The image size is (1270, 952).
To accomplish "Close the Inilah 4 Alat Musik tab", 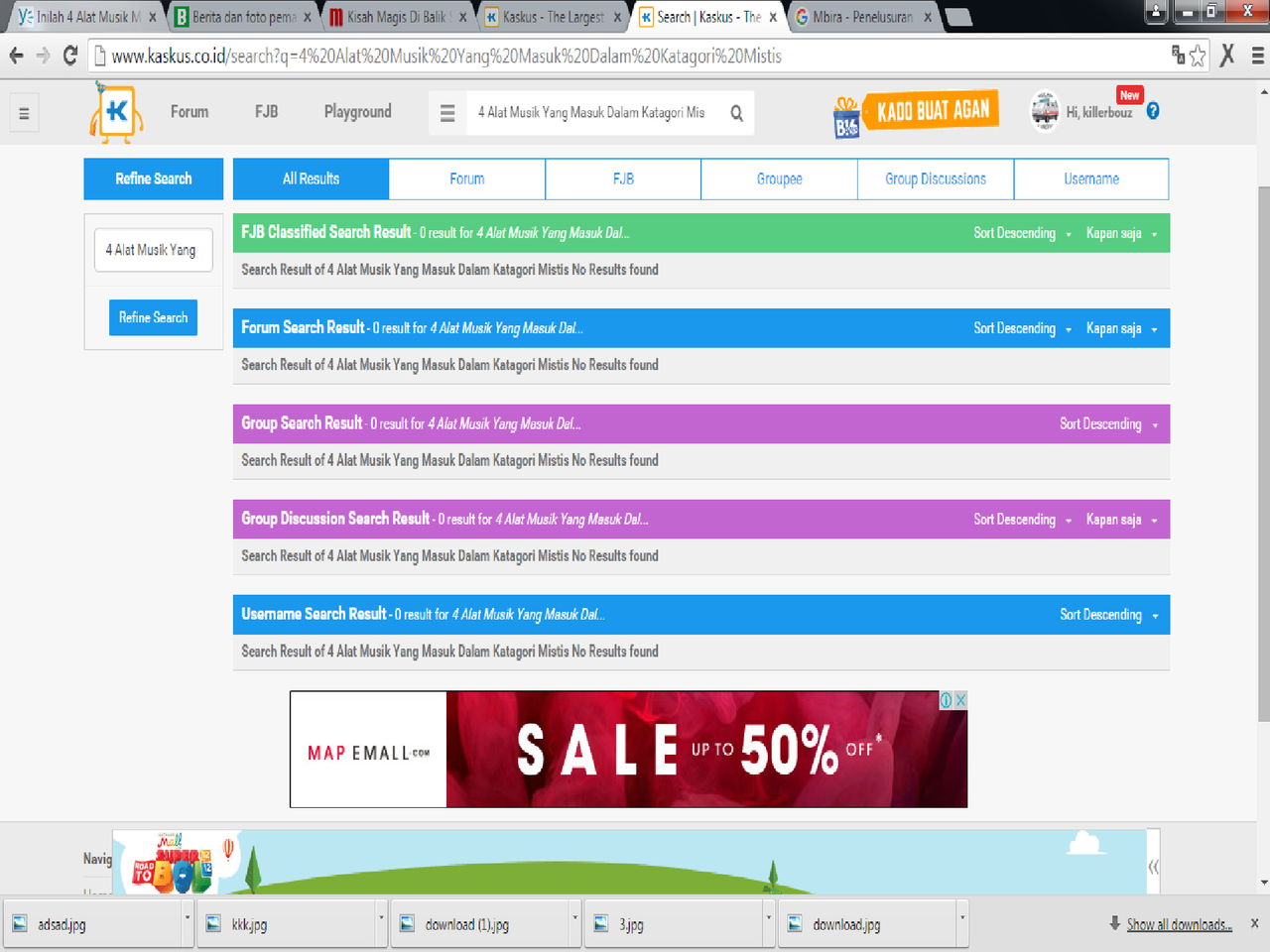I will click(153, 17).
